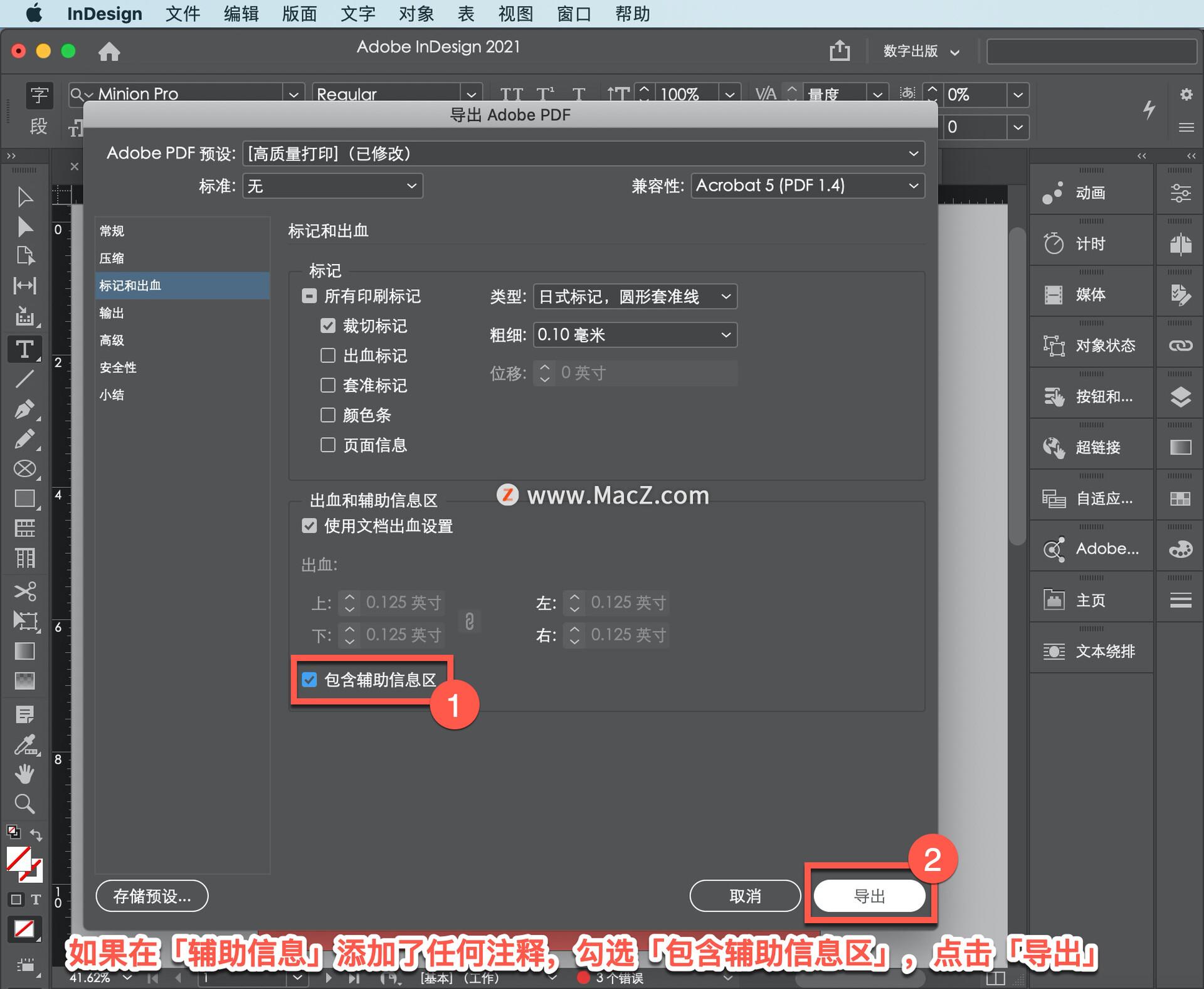Open the 文件 menu
1204x989 pixels.
coord(182,14)
